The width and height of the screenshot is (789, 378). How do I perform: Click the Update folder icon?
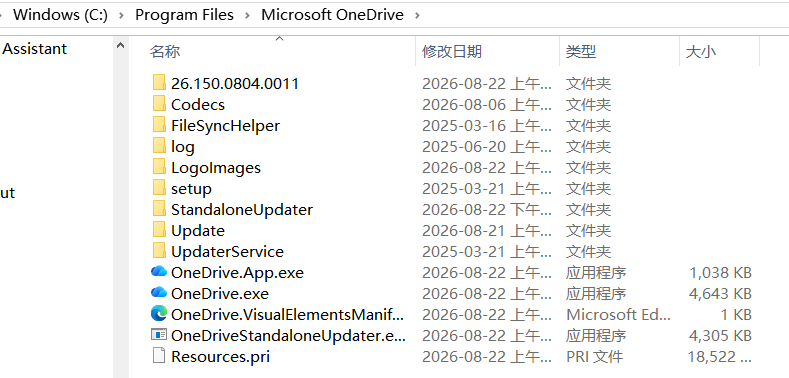coord(159,230)
